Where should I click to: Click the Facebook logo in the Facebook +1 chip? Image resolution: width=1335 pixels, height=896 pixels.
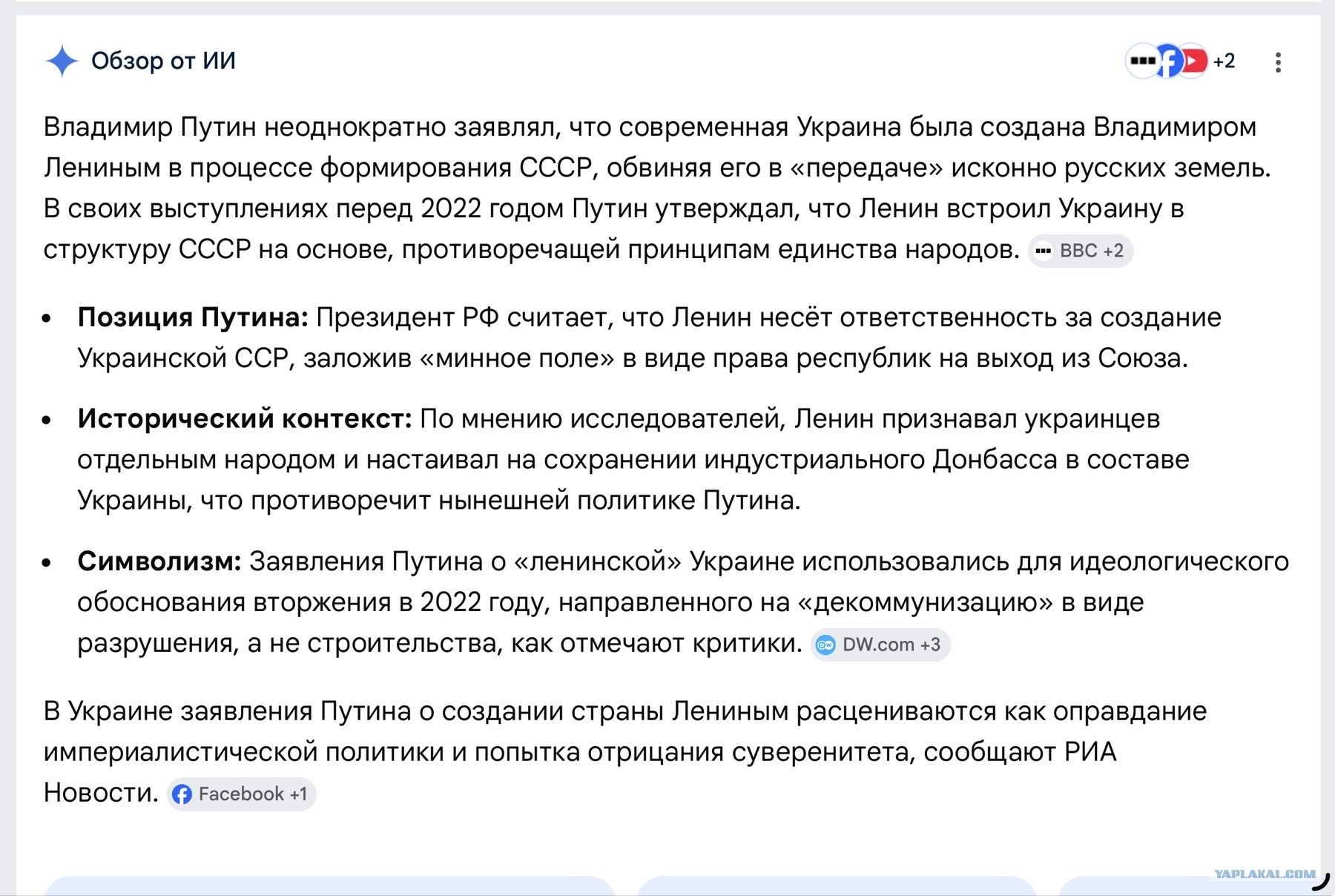pos(182,794)
